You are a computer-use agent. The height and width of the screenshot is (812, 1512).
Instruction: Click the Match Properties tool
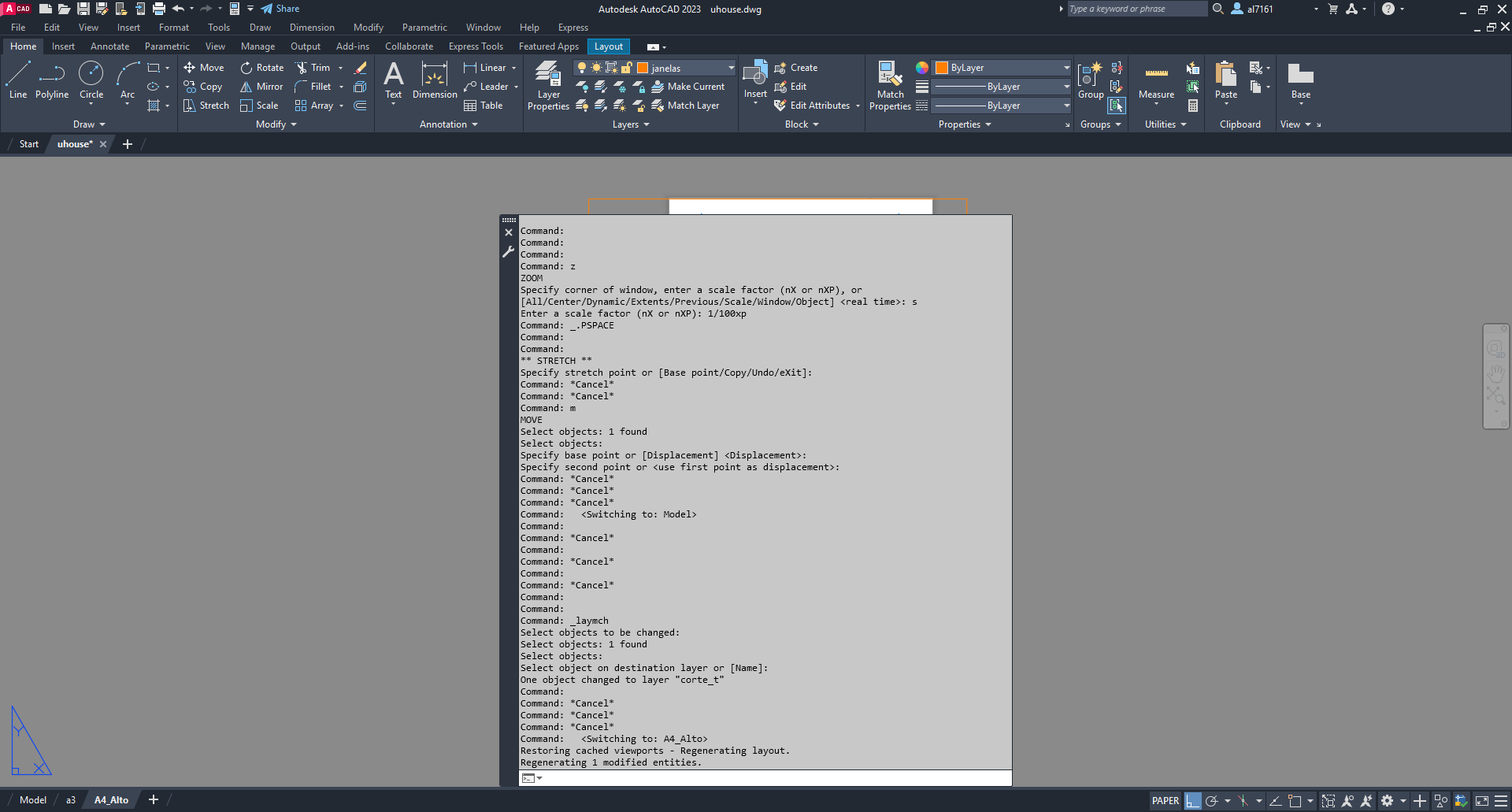(890, 86)
